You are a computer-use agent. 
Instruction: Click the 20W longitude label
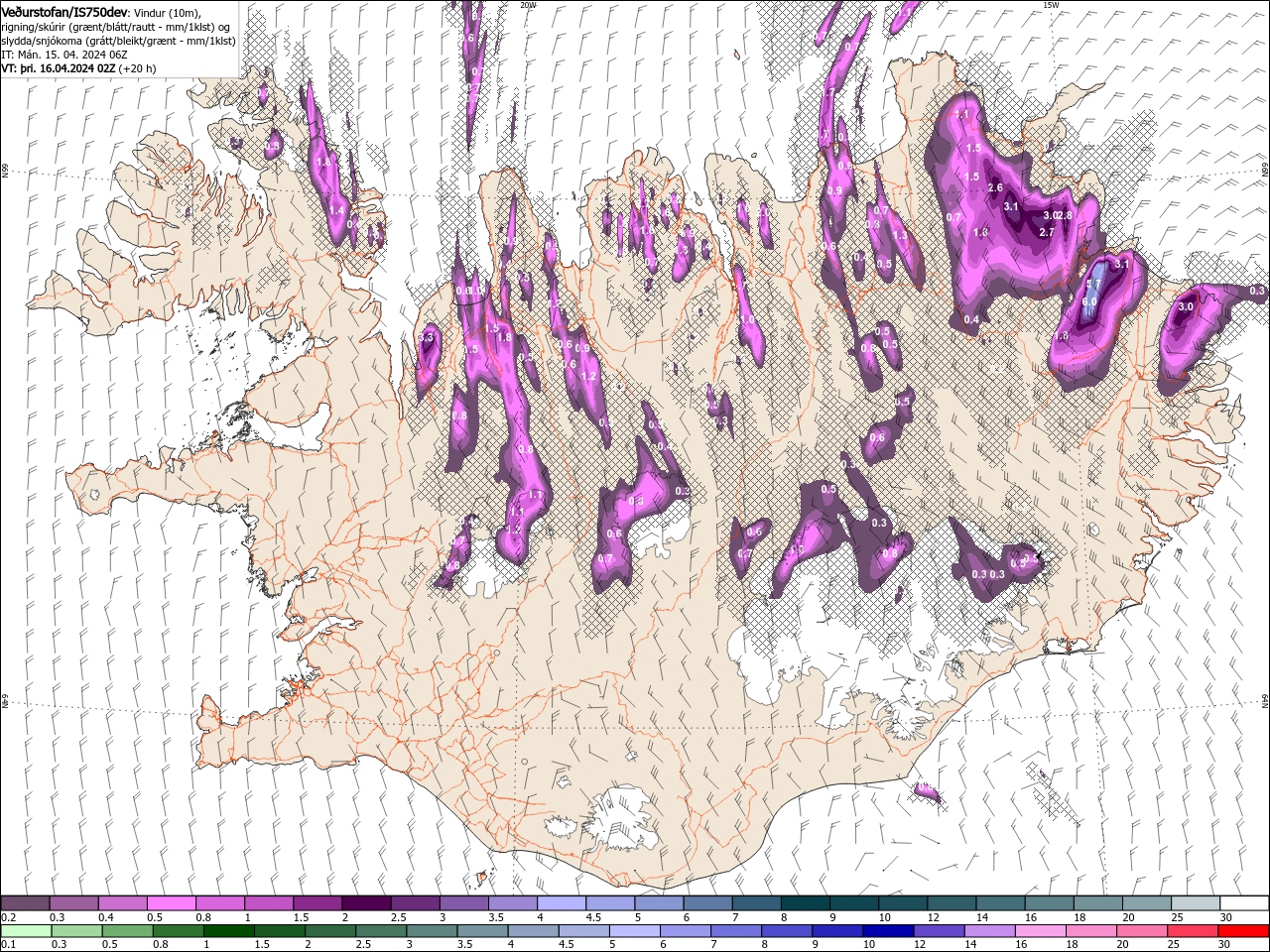click(528, 5)
